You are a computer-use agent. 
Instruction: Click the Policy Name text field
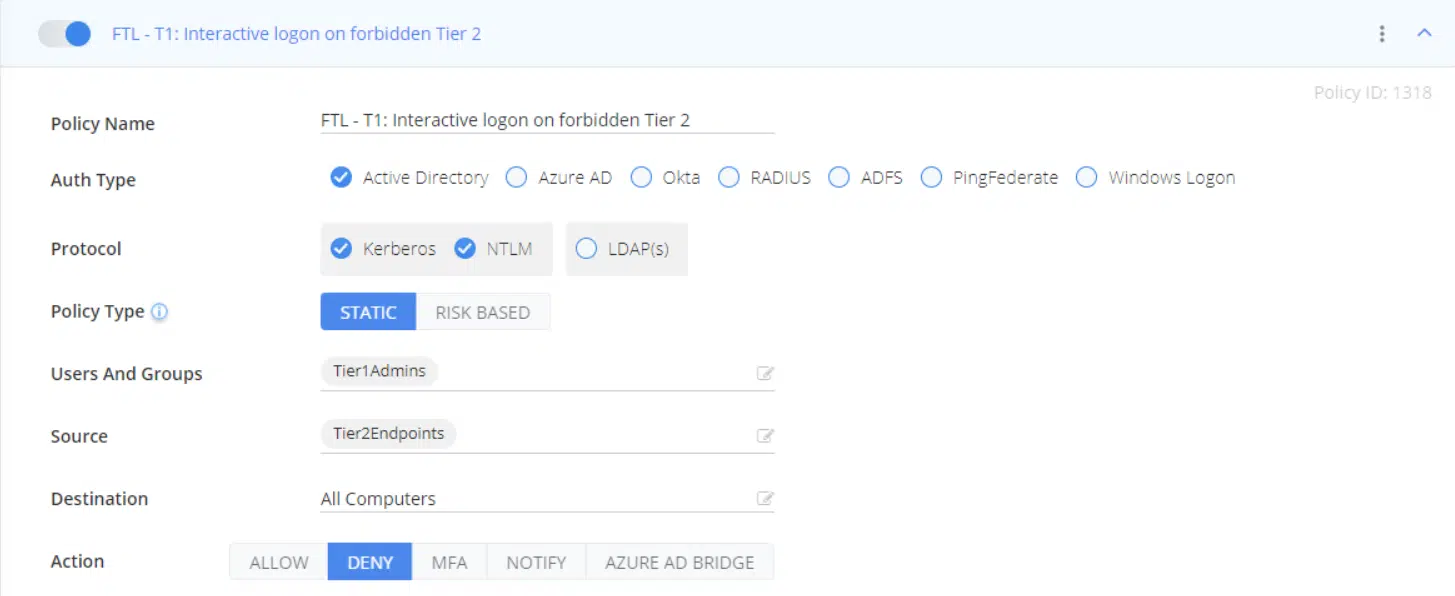[547, 121]
